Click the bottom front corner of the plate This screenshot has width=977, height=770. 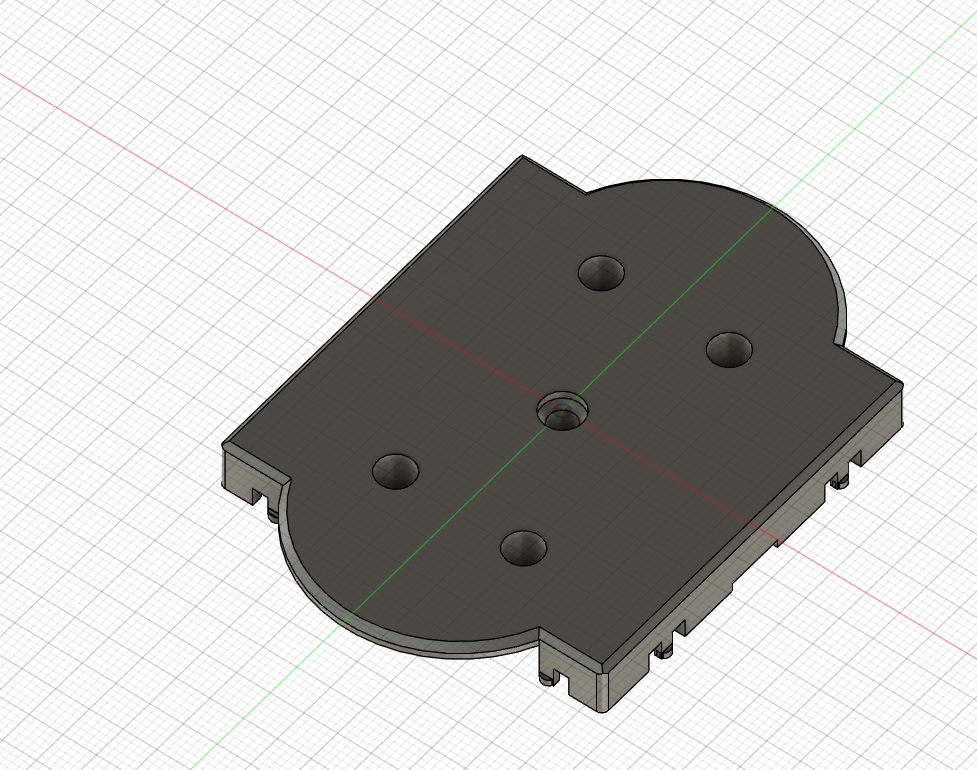pyautogui.click(x=603, y=709)
